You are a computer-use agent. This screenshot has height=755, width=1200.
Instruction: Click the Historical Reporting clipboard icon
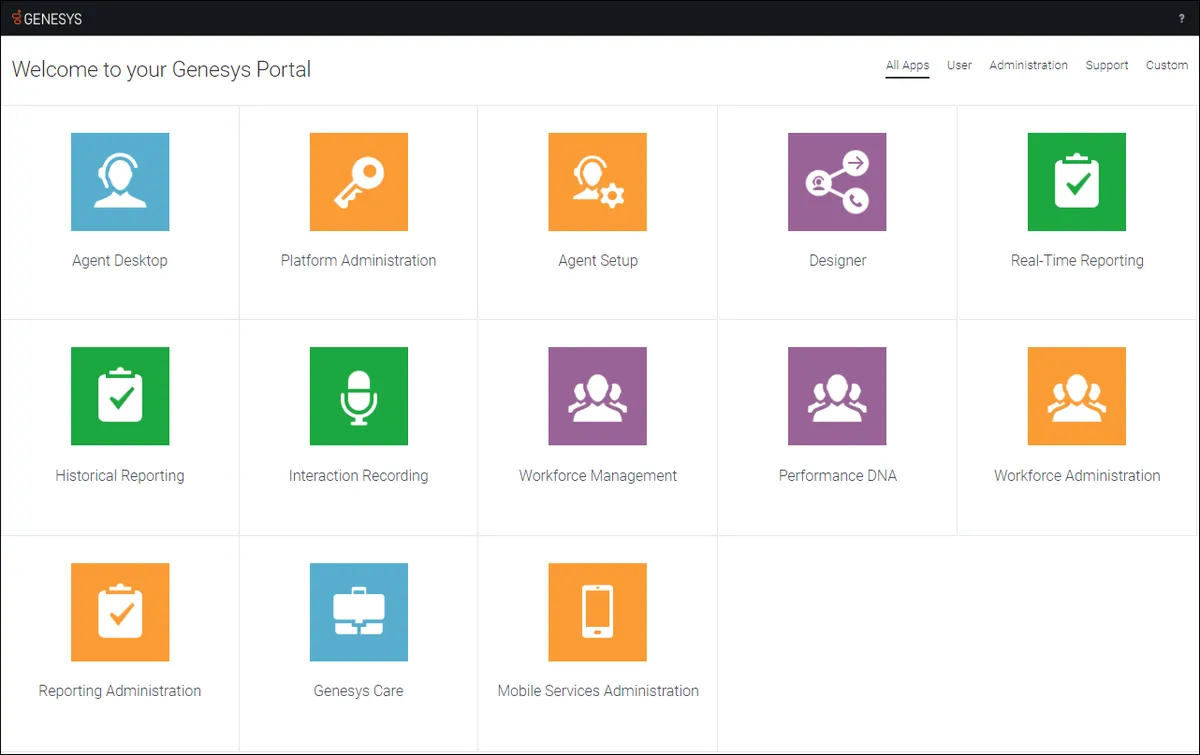[x=120, y=396]
